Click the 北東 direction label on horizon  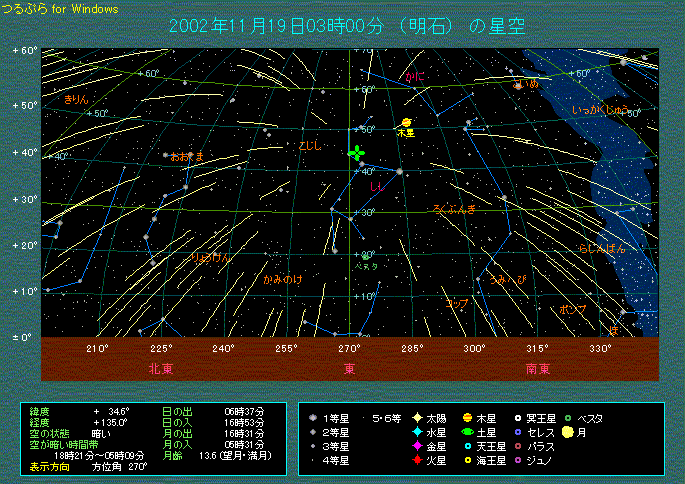[162, 368]
